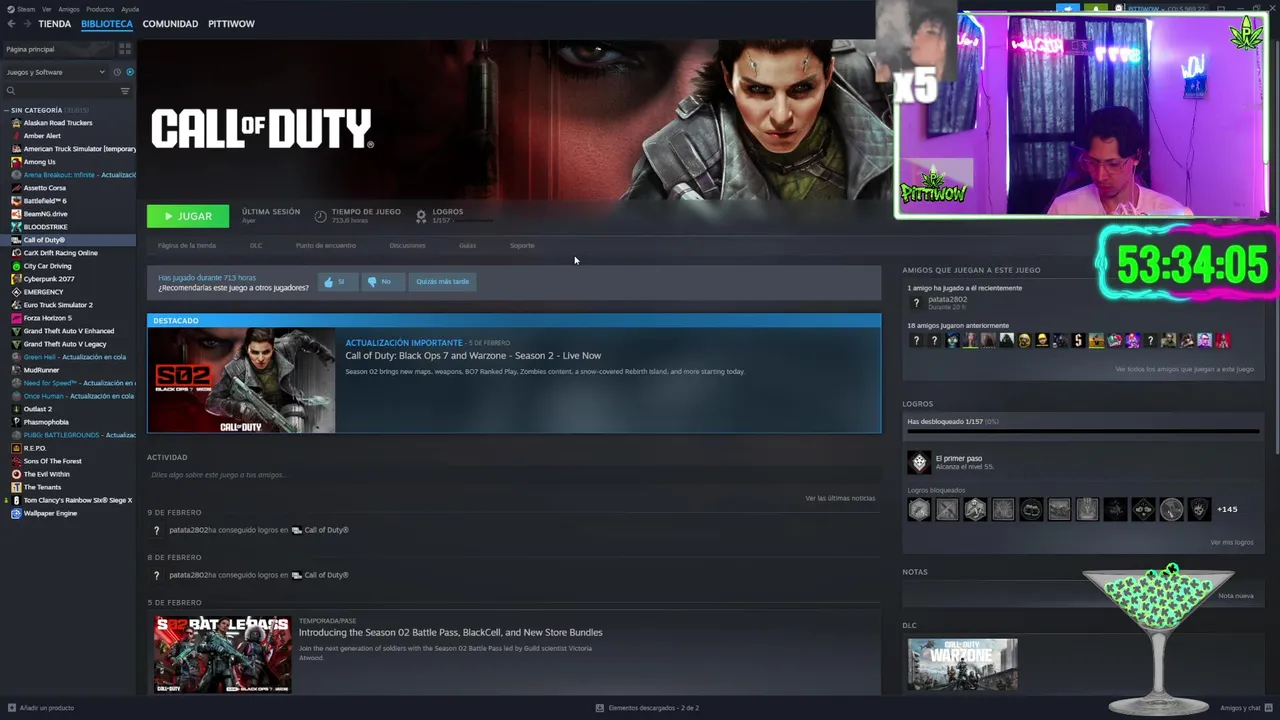This screenshot has width=1280, height=720.
Task: Select Sons Of The Forest entry
Action: pyautogui.click(x=53, y=461)
